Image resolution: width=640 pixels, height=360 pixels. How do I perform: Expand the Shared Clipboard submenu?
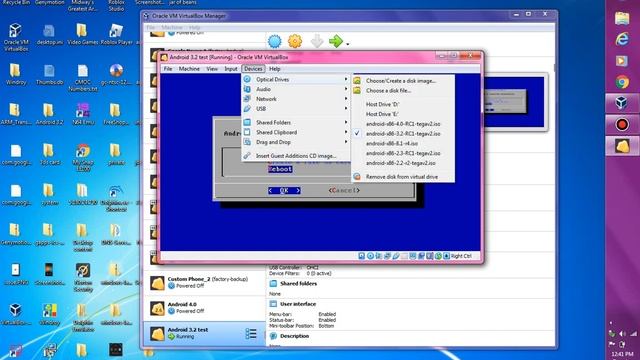click(296, 132)
